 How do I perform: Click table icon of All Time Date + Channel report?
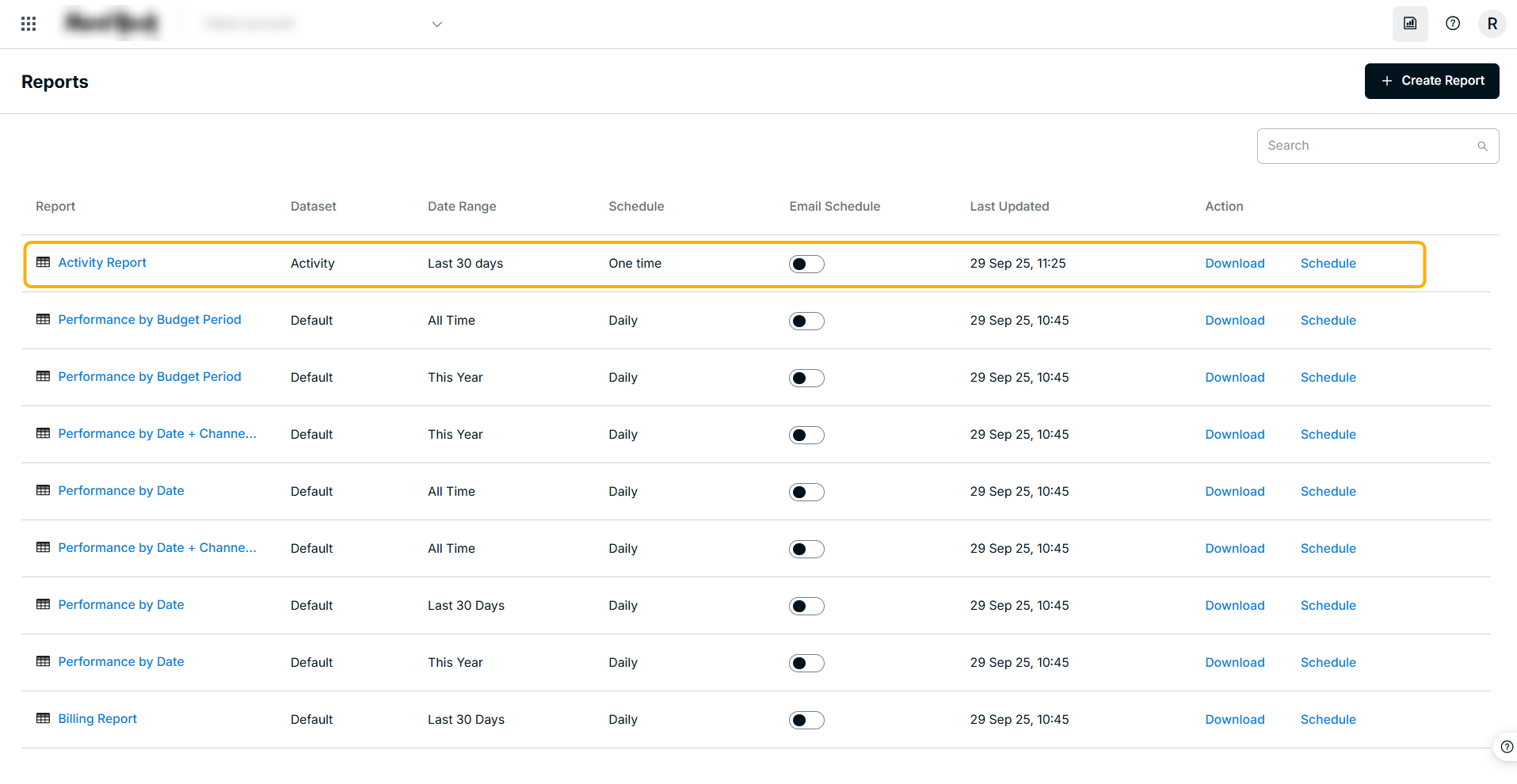pos(44,547)
